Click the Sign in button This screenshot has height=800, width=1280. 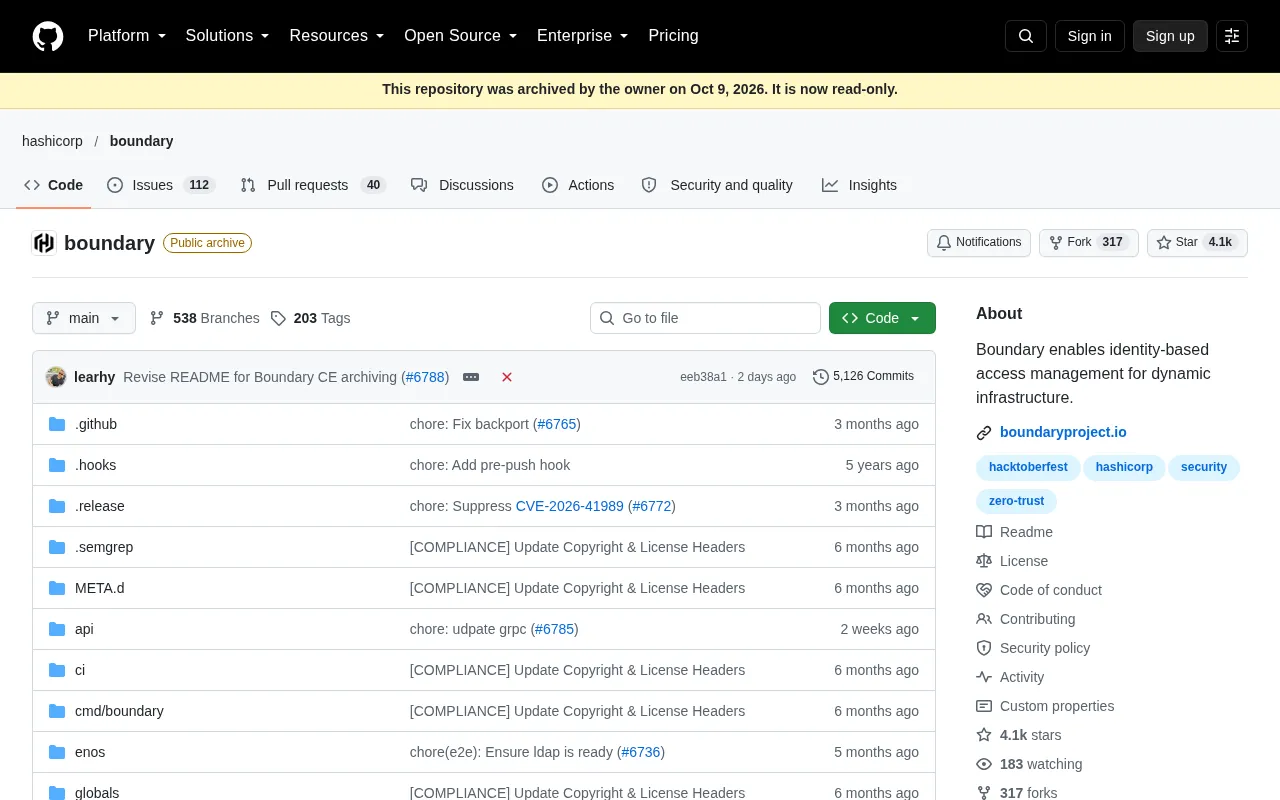1089,36
